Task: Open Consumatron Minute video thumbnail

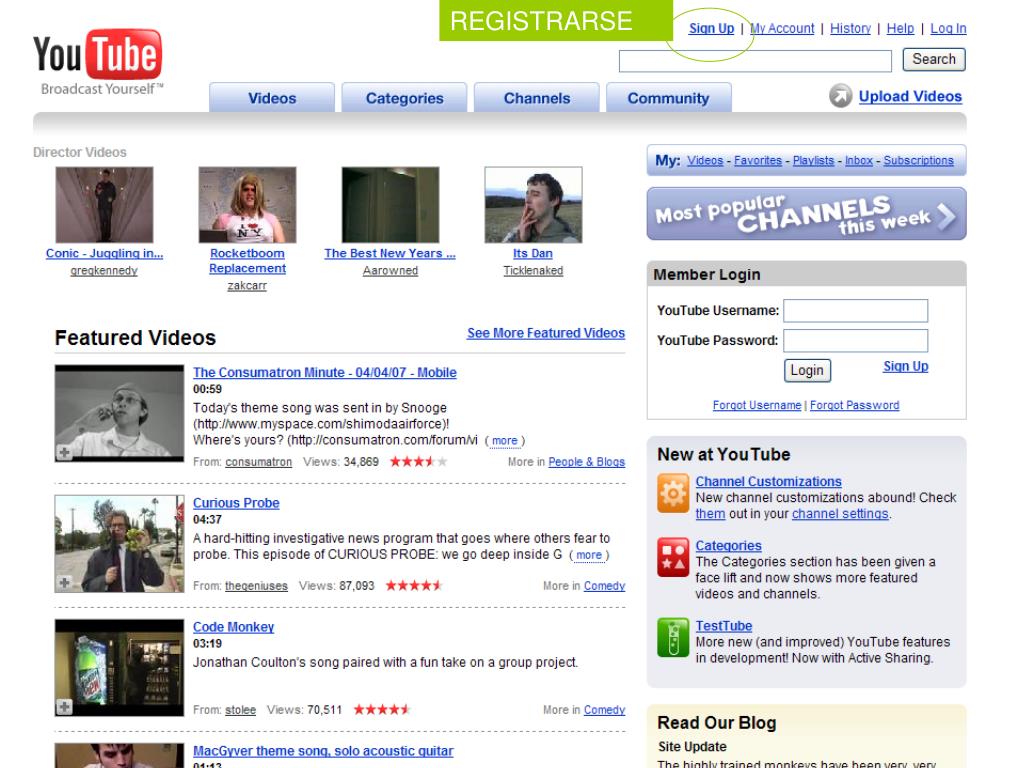Action: 120,413
